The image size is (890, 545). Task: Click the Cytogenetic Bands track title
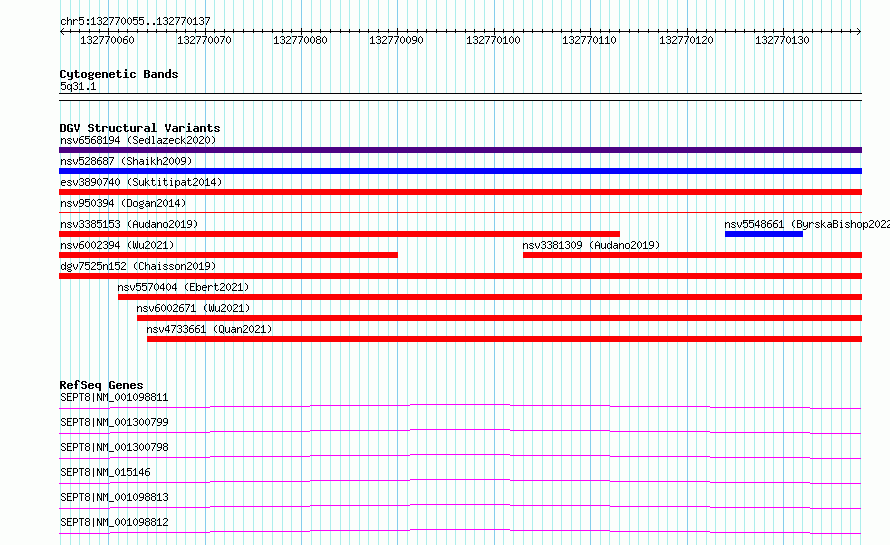click(119, 74)
